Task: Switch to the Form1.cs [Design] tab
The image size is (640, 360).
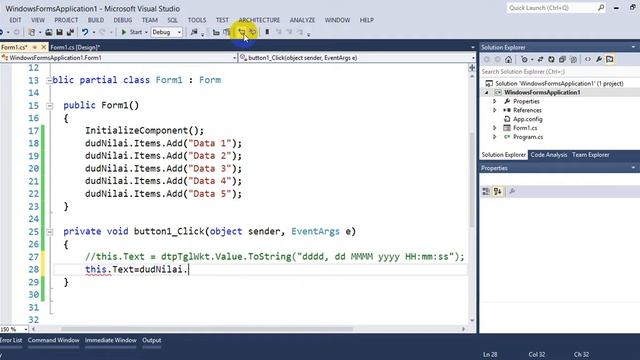Action: (x=75, y=47)
